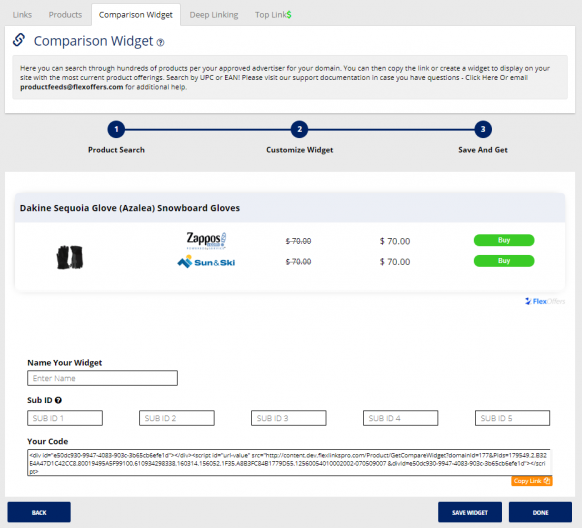Go to step 2 Customize Widget circle
The height and width of the screenshot is (528, 582).
click(300, 129)
